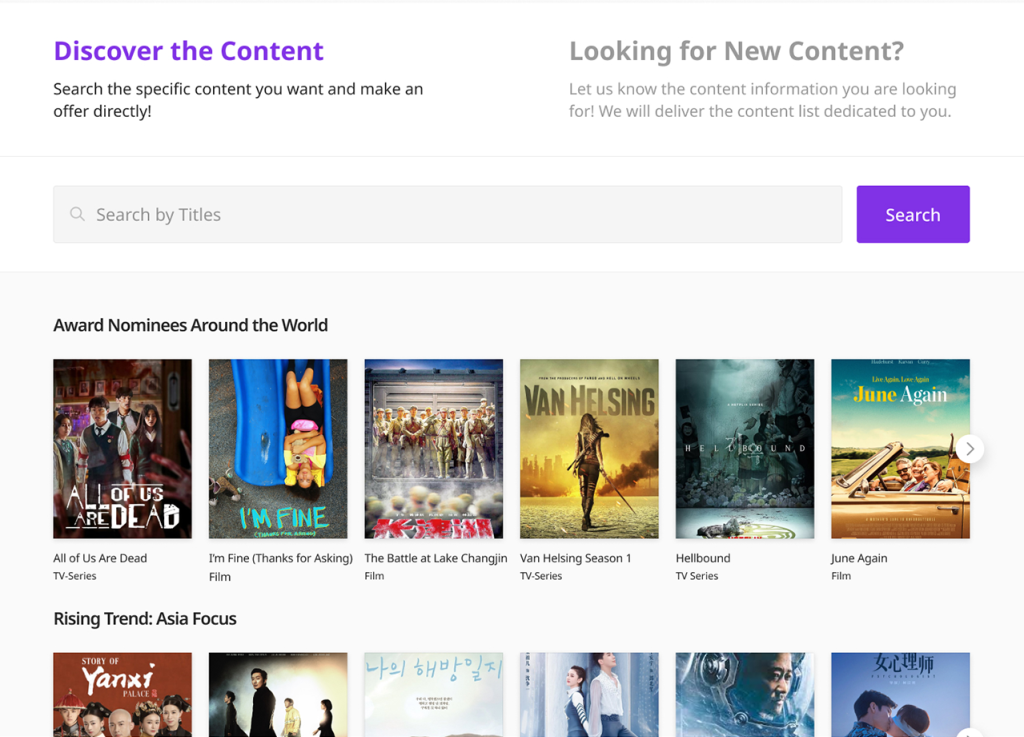
Task: Open the Korean-titled pale sky poster
Action: click(x=434, y=695)
